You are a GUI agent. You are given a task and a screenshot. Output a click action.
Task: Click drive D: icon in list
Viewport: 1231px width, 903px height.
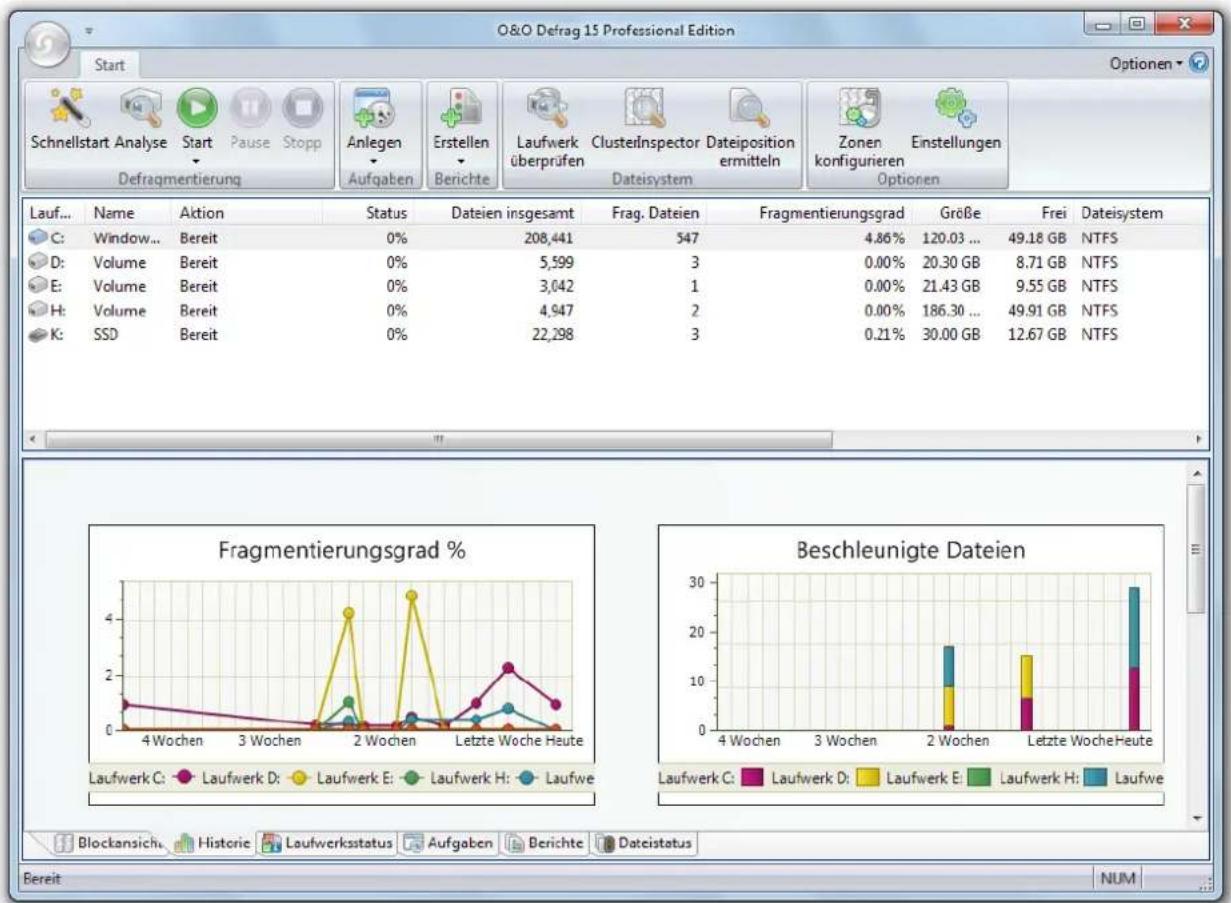point(40,263)
